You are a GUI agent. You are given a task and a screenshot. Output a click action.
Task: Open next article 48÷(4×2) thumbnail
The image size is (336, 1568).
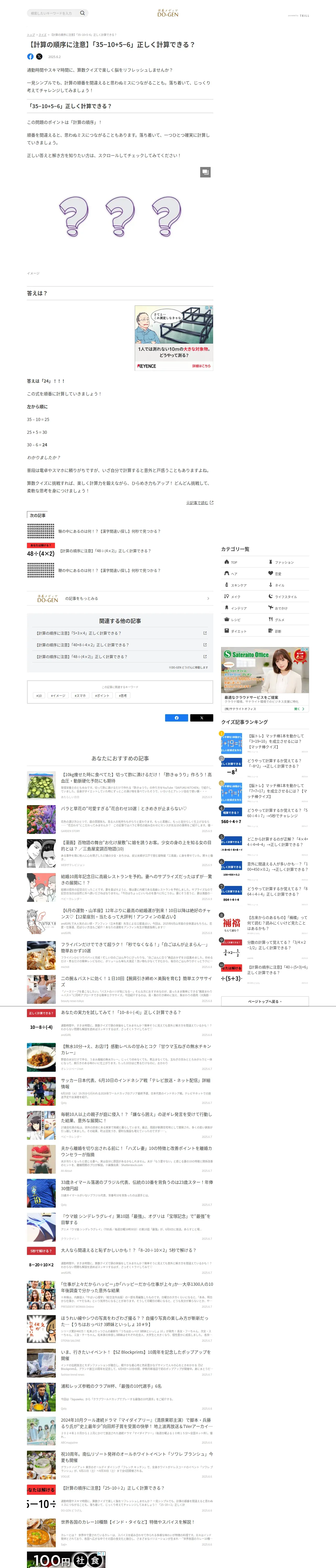(x=41, y=551)
